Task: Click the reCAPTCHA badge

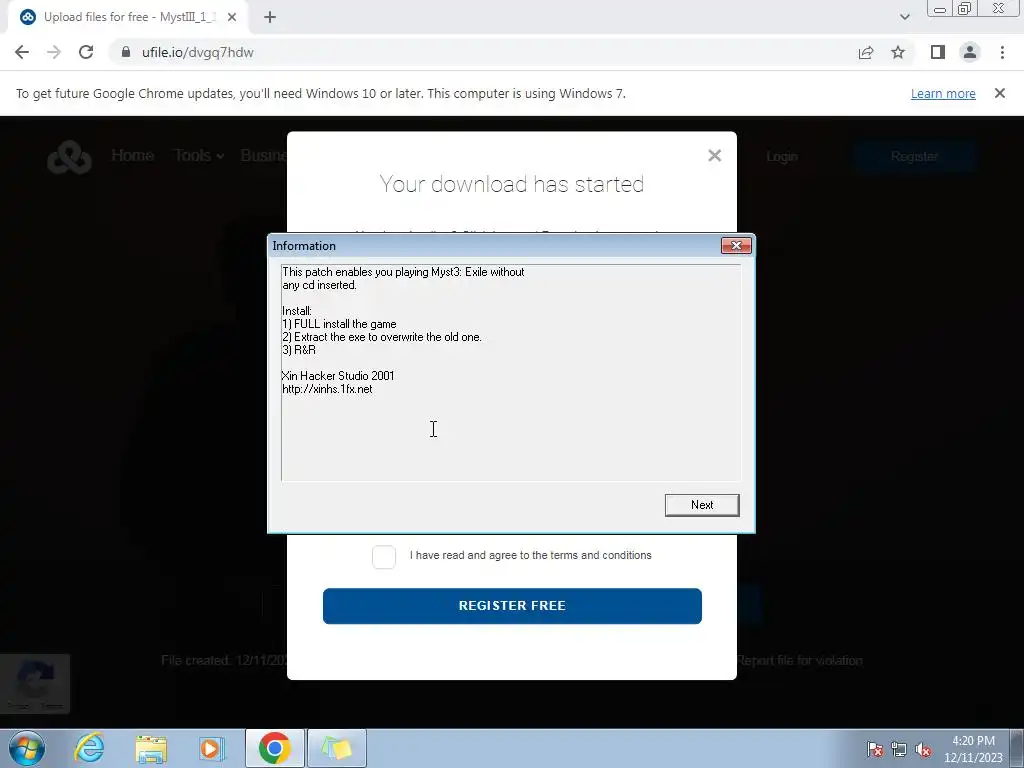Action: [x=35, y=684]
